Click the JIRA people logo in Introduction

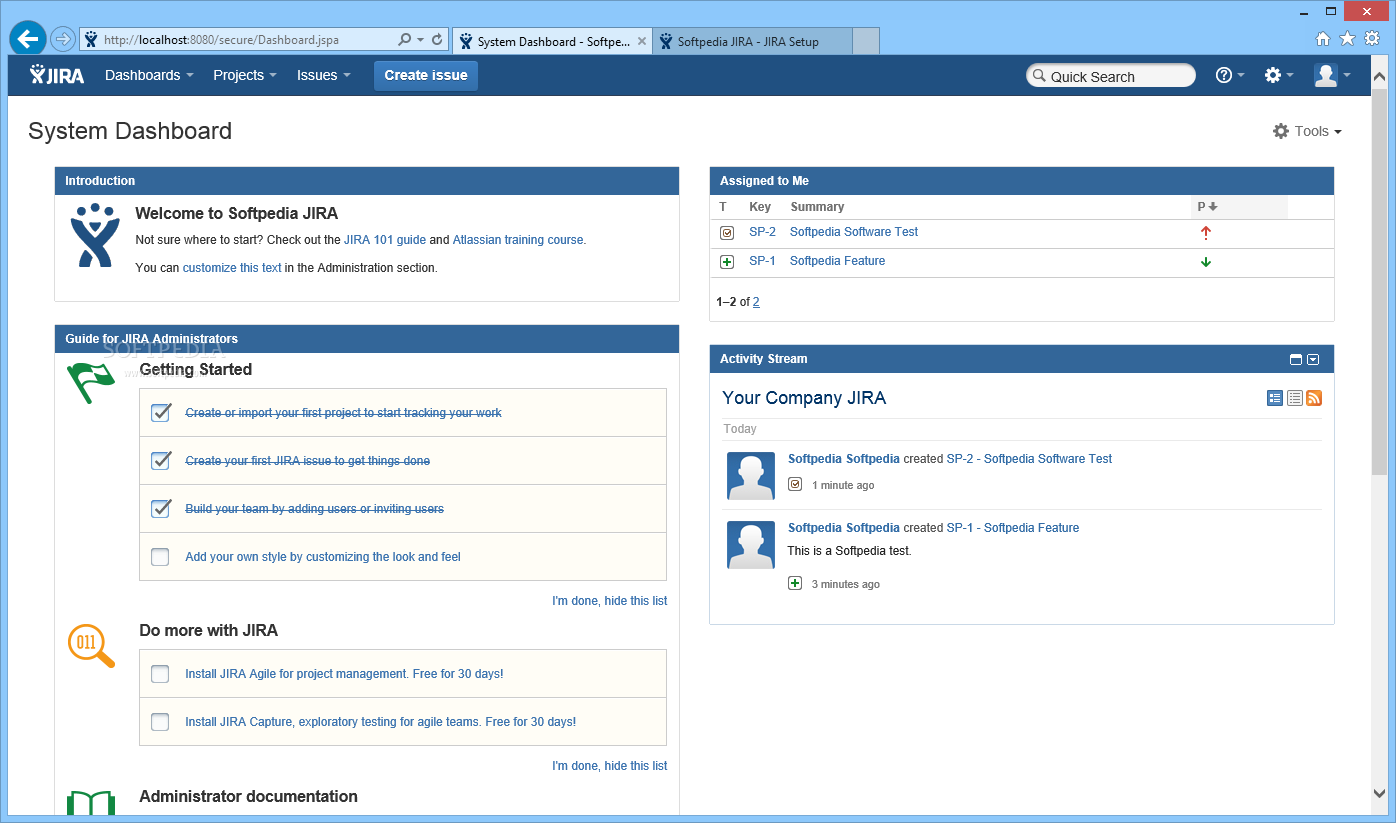point(95,235)
